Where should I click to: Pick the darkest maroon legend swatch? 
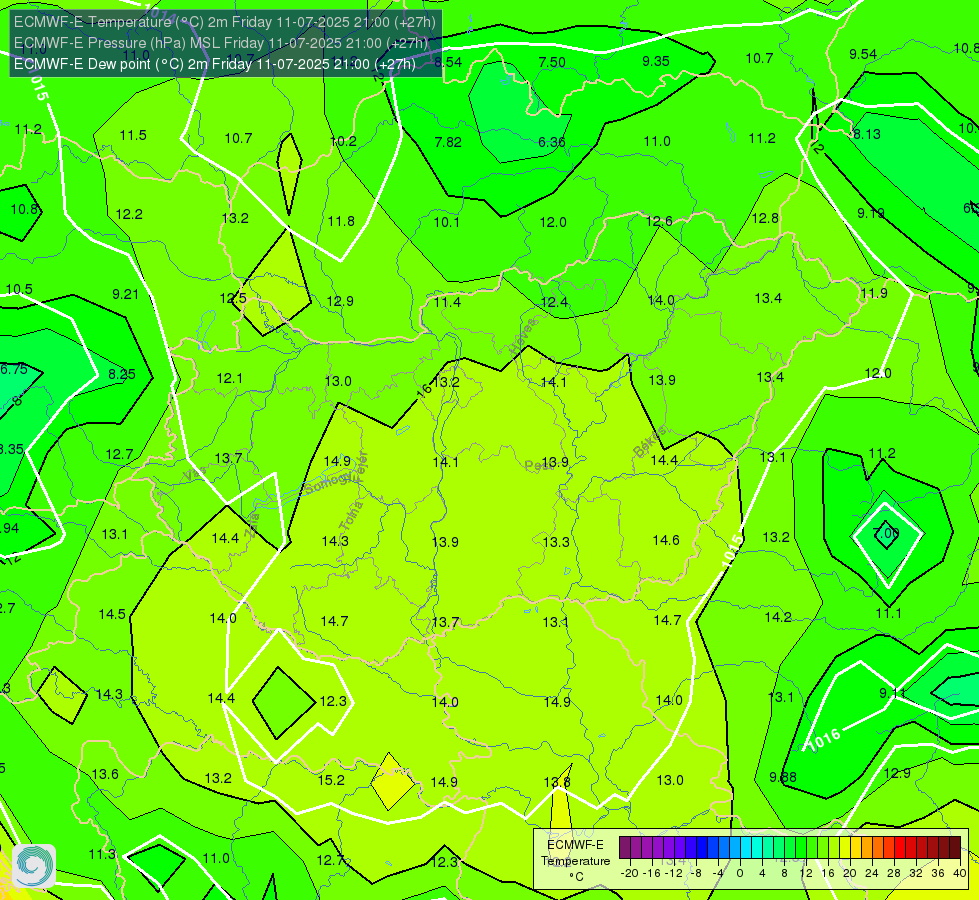coord(955,848)
